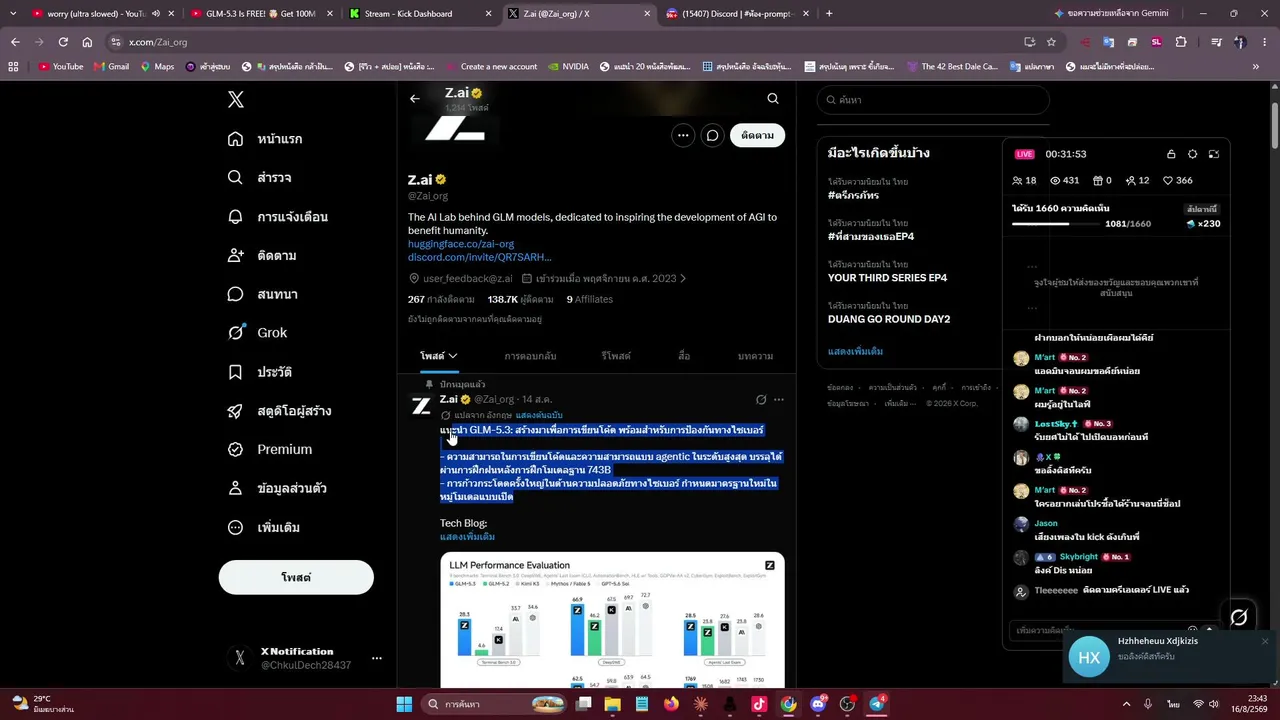This screenshot has width=1280, height=720.
Task: Click the ค้นหา search field on X
Action: point(933,100)
